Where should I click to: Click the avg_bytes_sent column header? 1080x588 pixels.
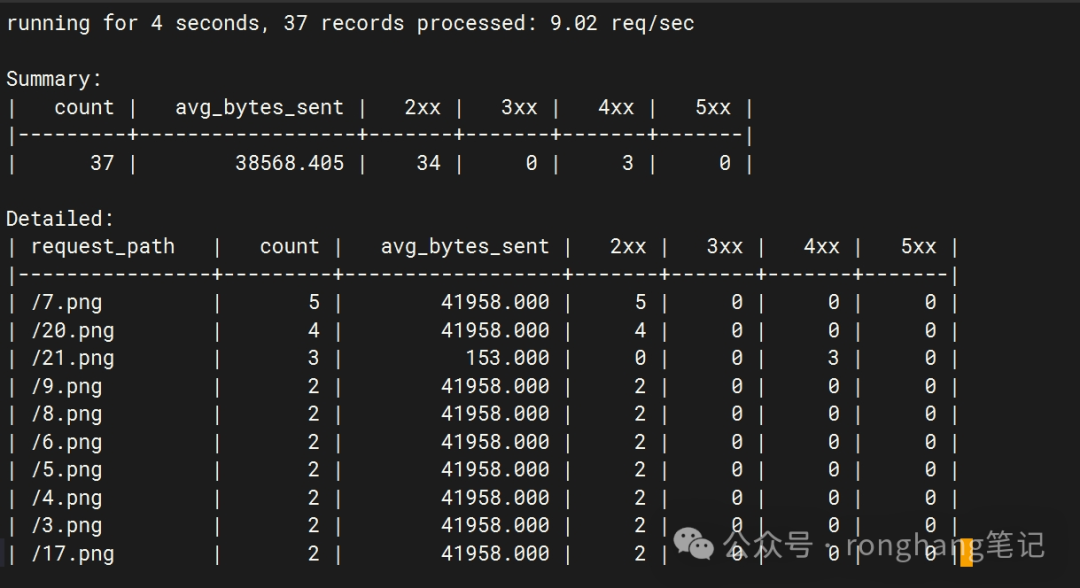(x=465, y=245)
